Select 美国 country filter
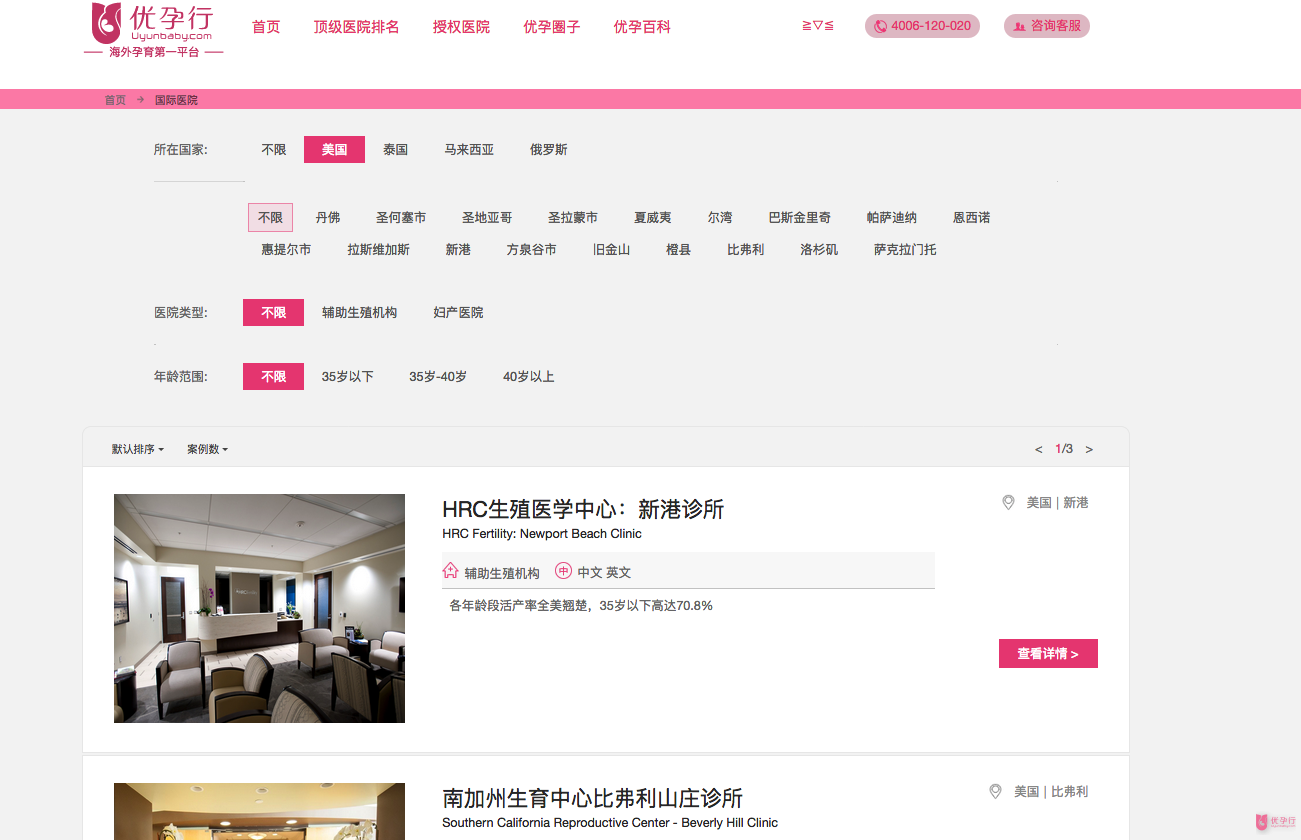This screenshot has width=1301, height=840. click(334, 150)
